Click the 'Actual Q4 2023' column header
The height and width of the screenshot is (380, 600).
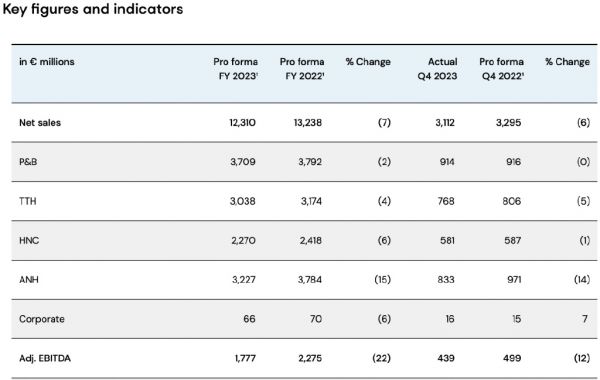[x=437, y=69]
